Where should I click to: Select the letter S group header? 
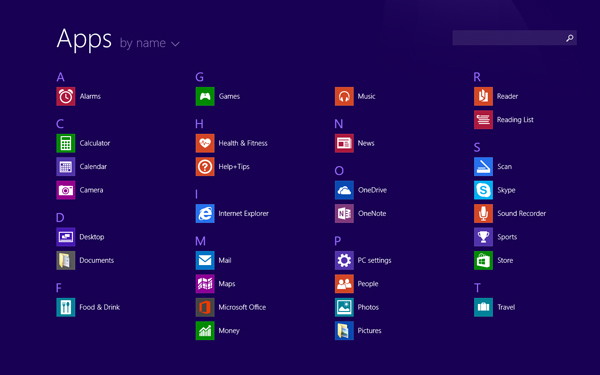477,147
